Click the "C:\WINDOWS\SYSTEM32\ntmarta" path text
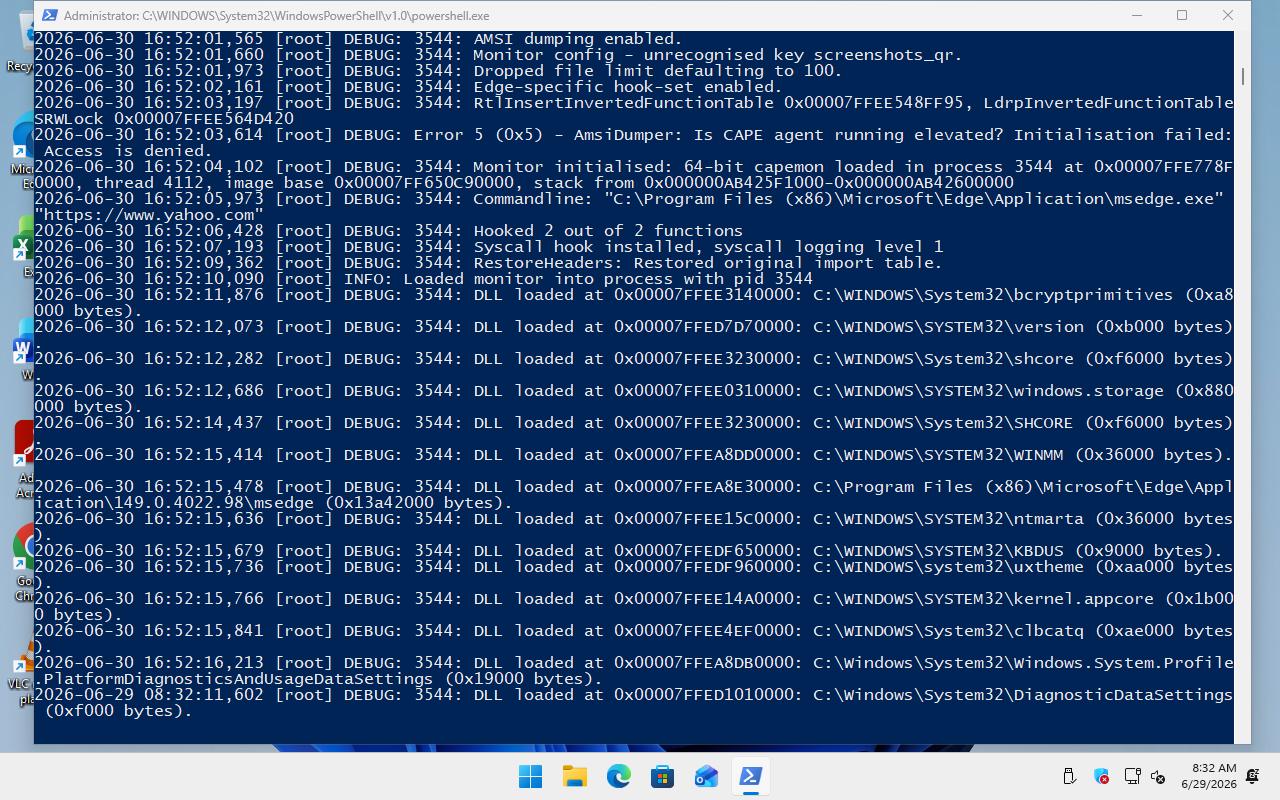The width and height of the screenshot is (1280, 800). (948, 519)
